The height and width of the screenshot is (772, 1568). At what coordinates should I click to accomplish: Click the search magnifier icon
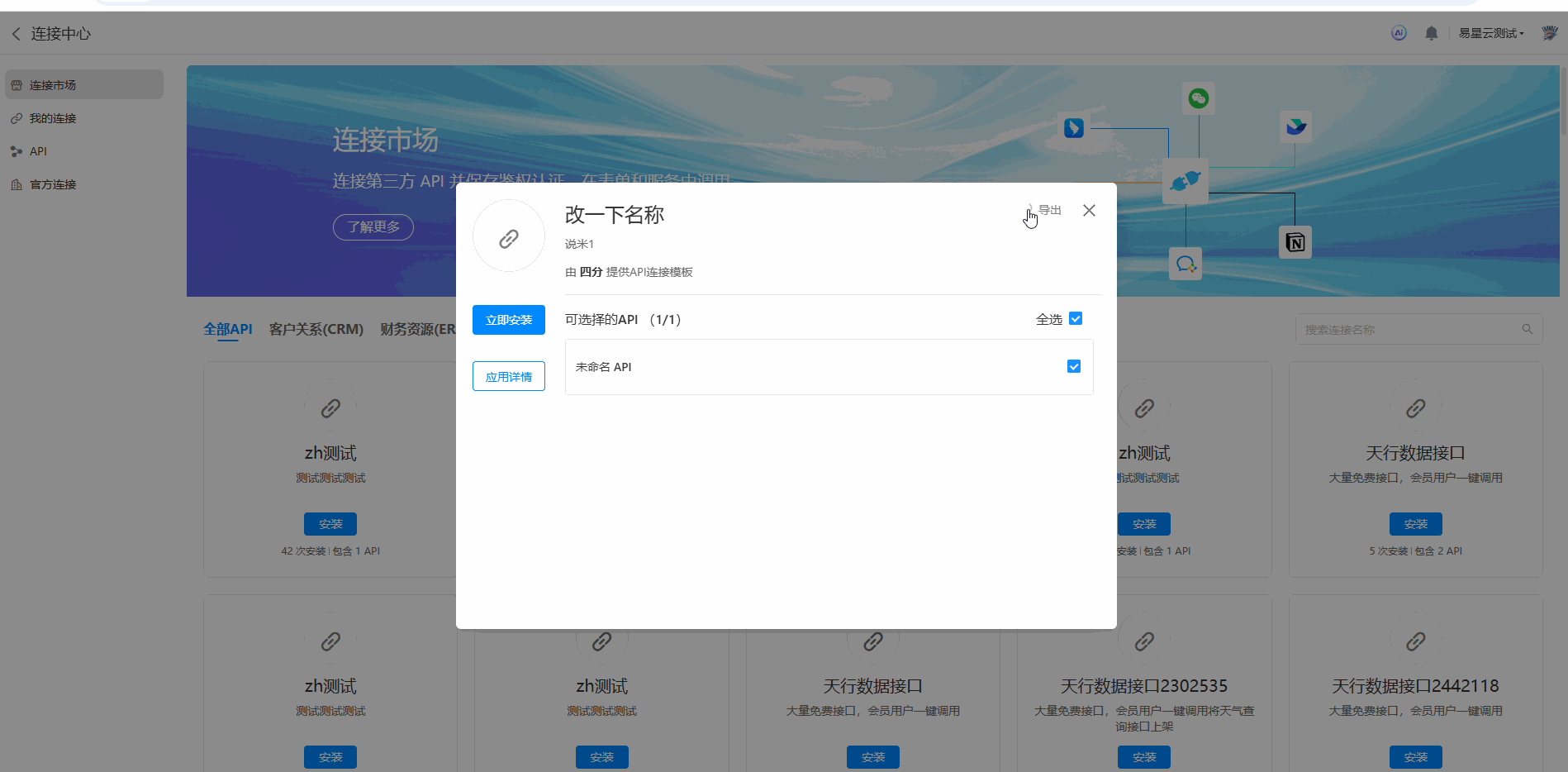point(1527,329)
